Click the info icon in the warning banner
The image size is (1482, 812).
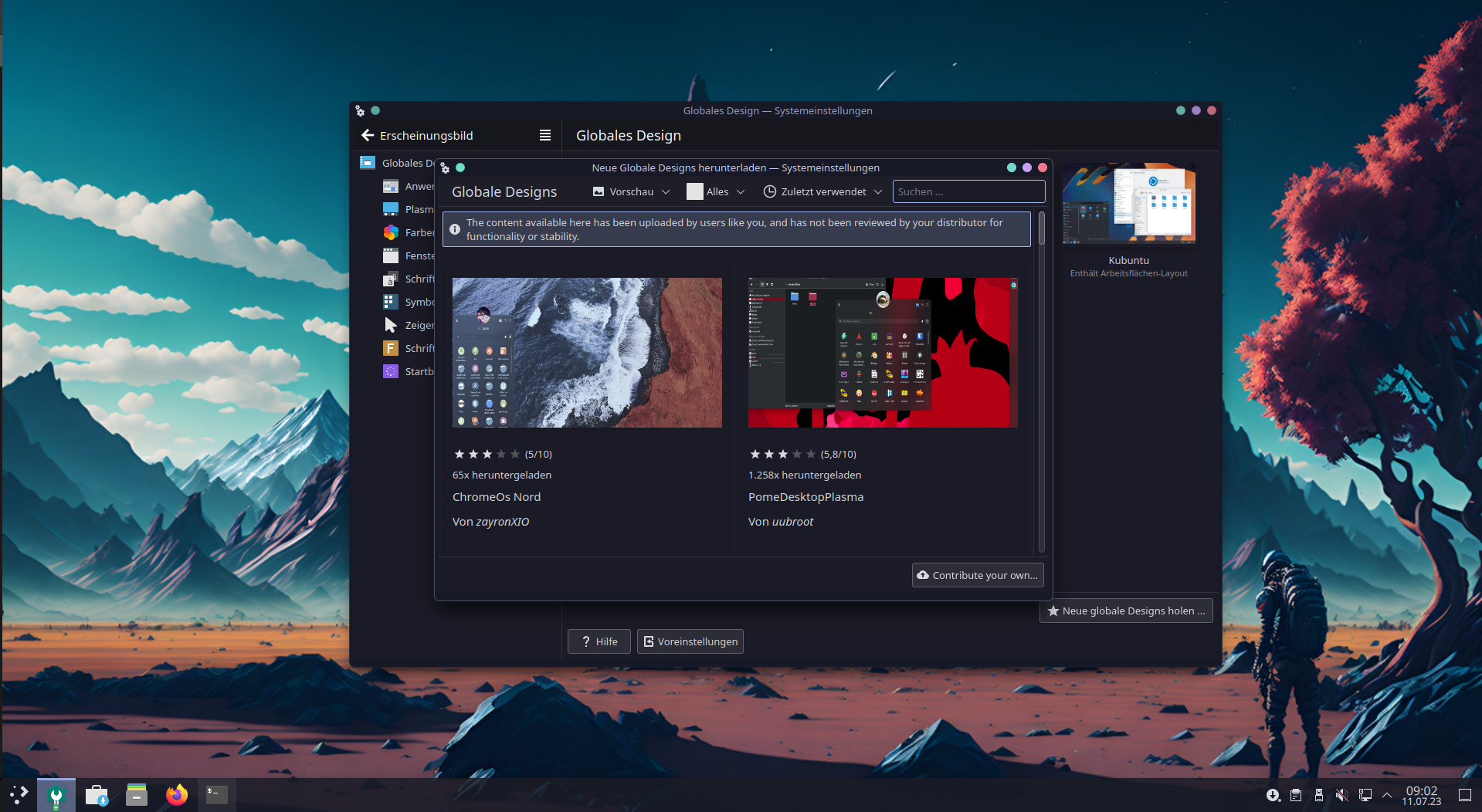coord(455,229)
